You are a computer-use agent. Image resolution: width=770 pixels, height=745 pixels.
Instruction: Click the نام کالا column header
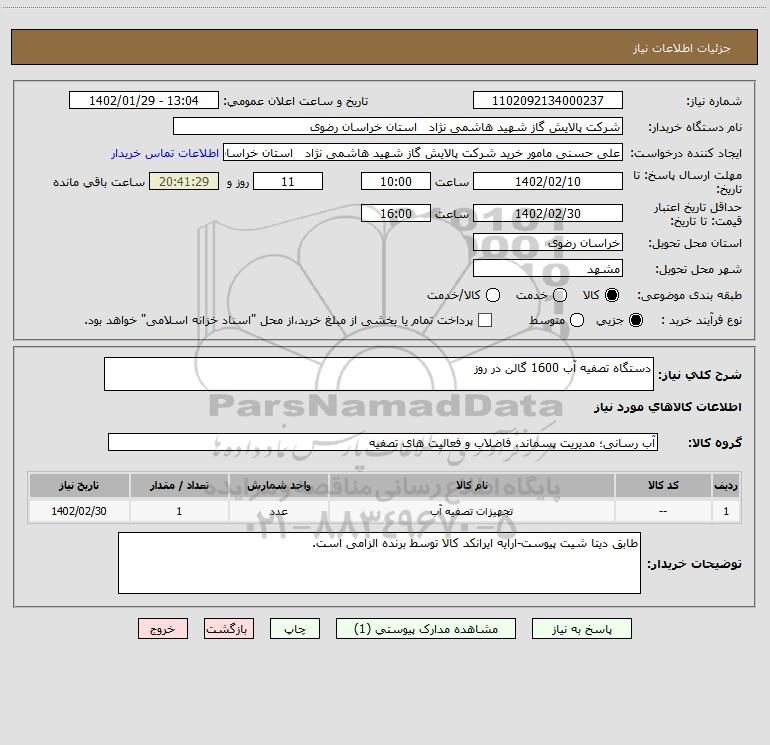coord(471,485)
